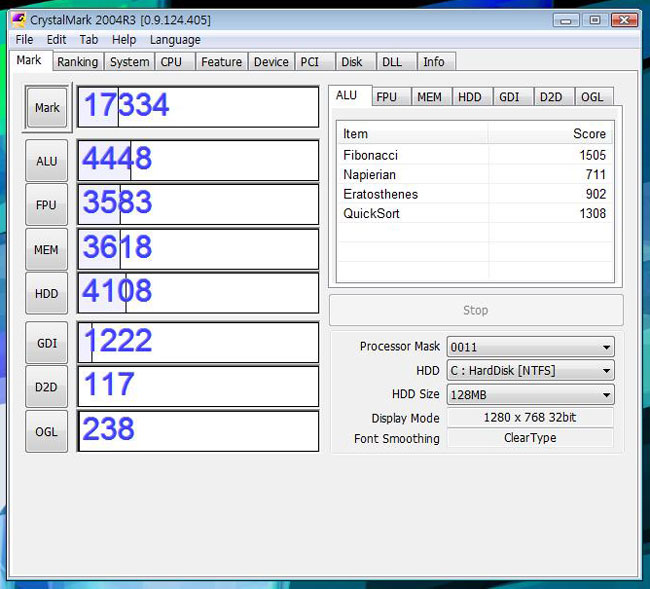This screenshot has height=589, width=650.
Task: Switch to the System tab
Action: [129, 62]
